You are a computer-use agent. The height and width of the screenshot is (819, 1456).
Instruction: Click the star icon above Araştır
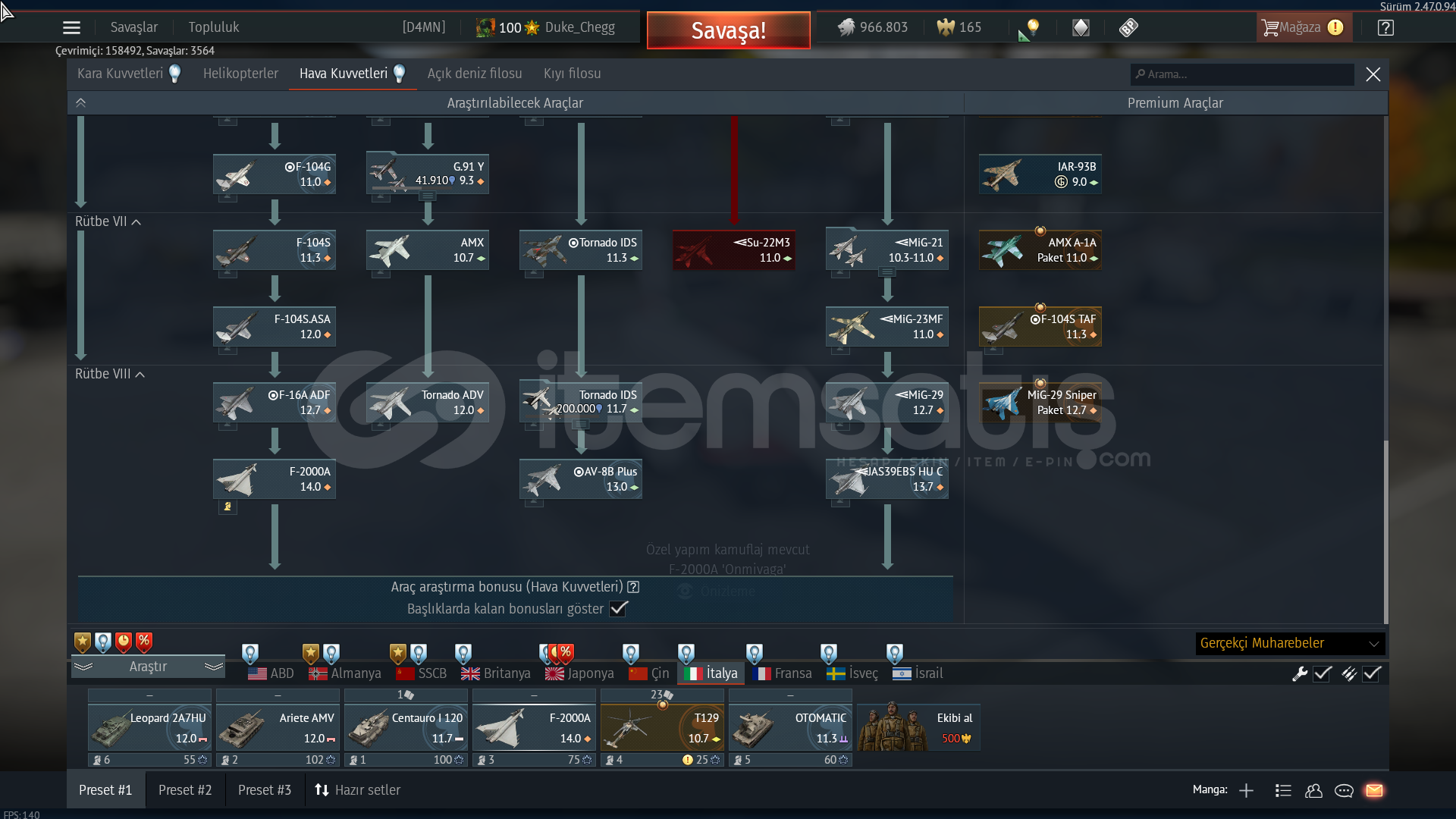[x=83, y=642]
